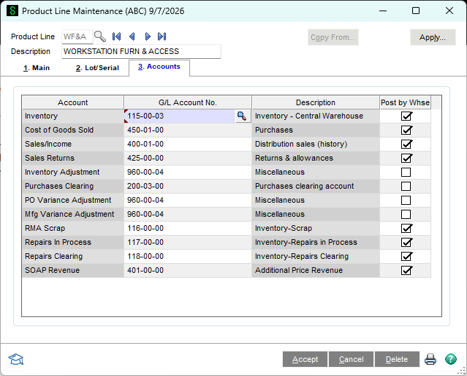This screenshot has height=376, width=467.
Task: Select Cost of Goods Sold account 450-01-00
Action: (x=187, y=130)
